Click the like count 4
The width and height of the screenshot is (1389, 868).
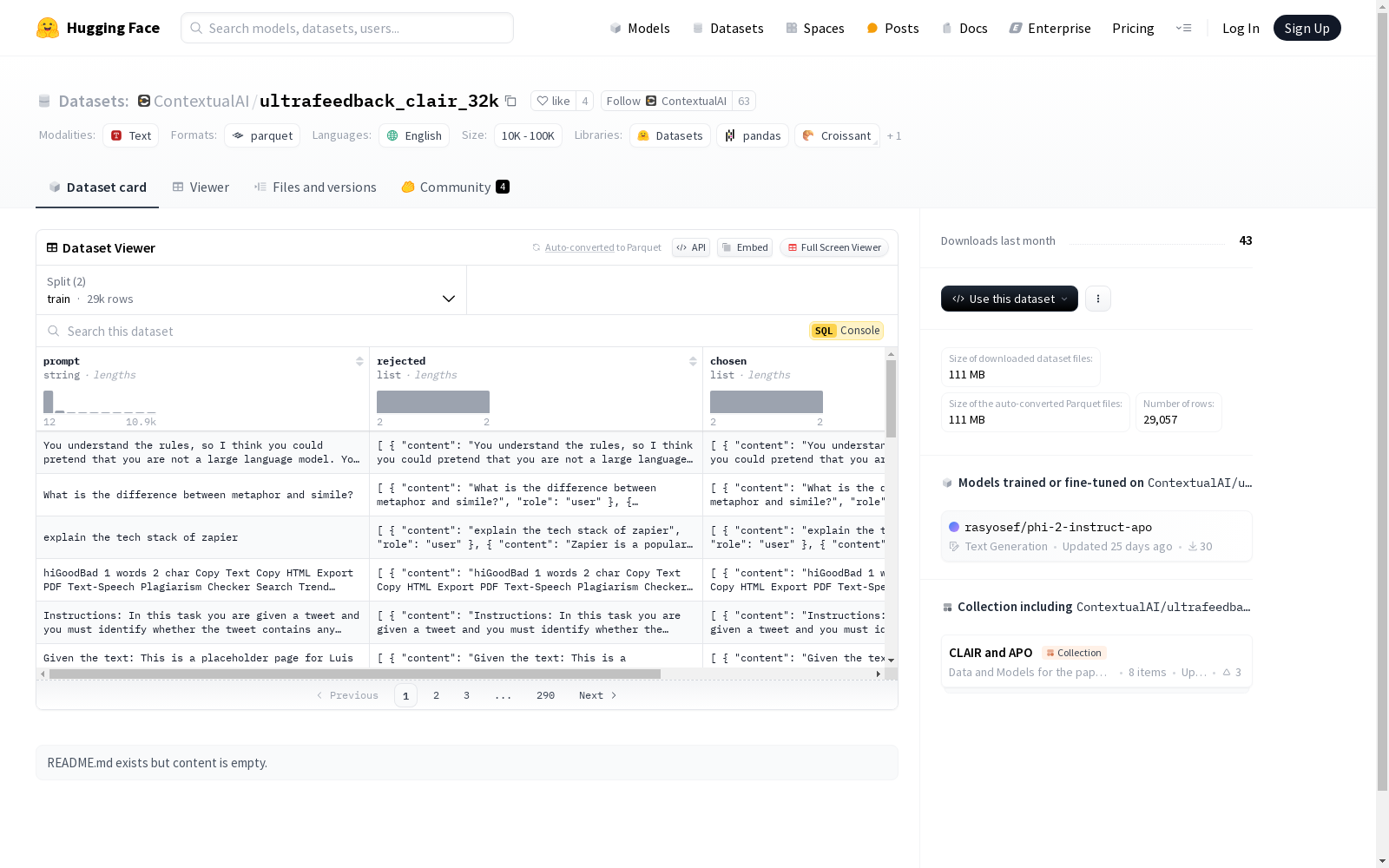coord(585,101)
